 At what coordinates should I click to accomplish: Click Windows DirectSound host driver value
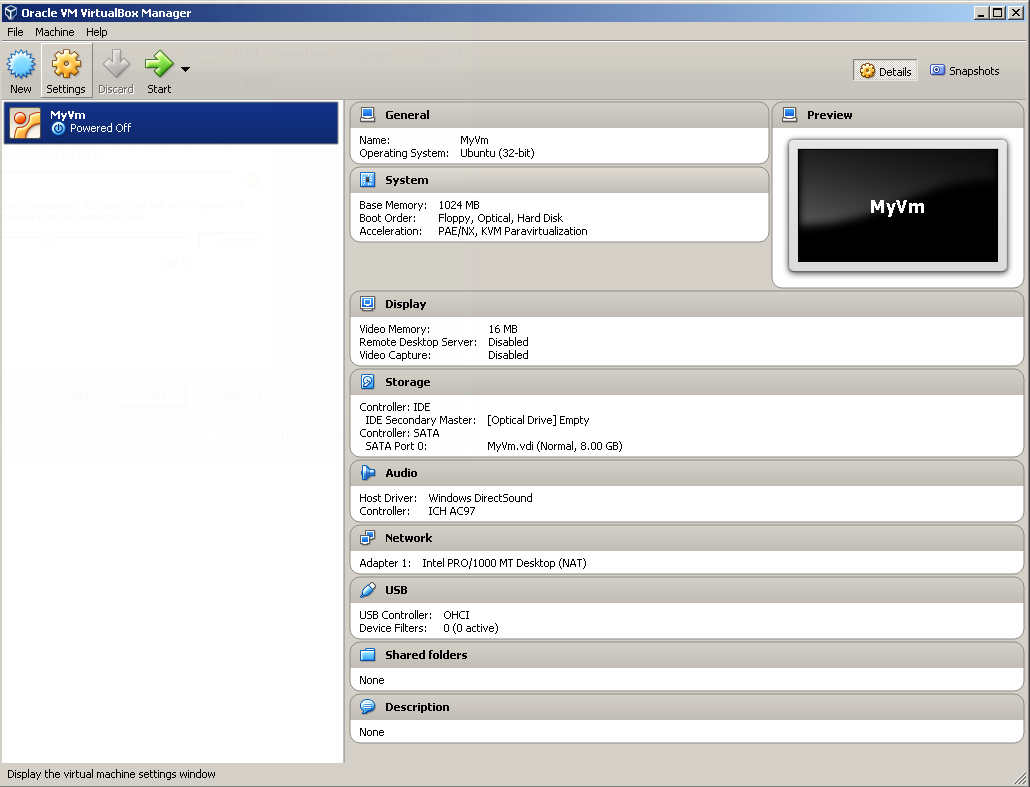coord(480,498)
